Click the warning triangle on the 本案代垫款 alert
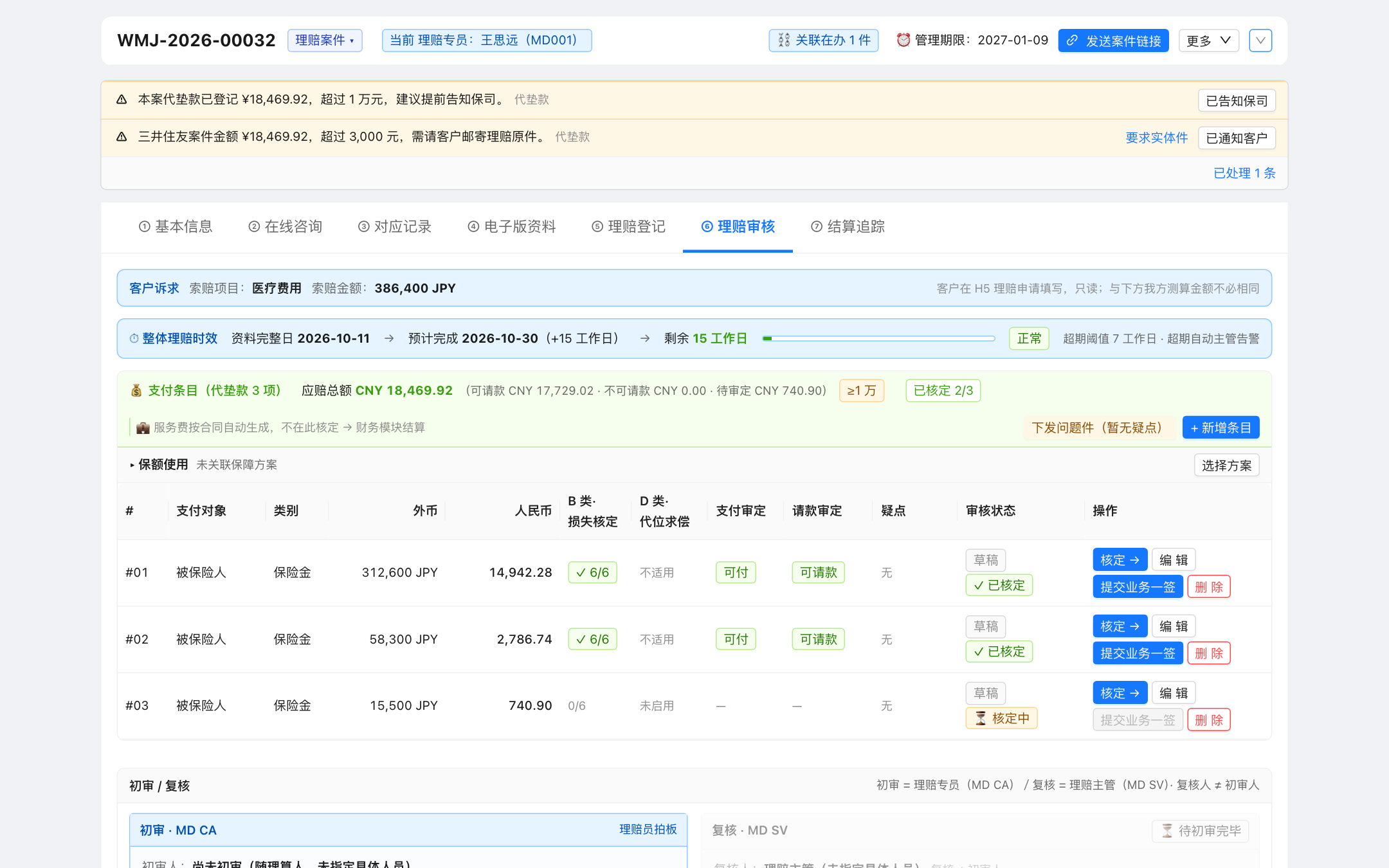Viewport: 1389px width, 868px height. tap(122, 100)
